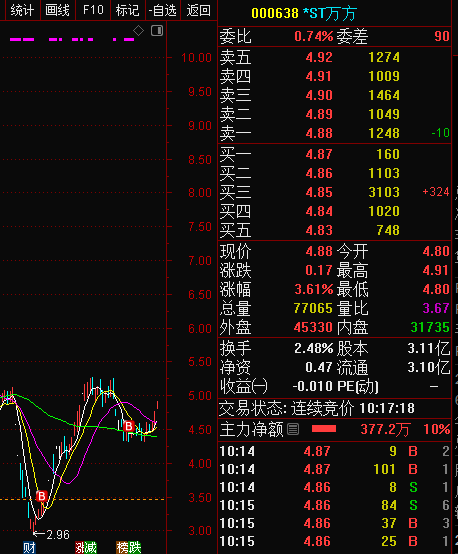This screenshot has height=554, width=458.
Task: Click 主力净额 amount 377.2万
Action: click(x=385, y=430)
